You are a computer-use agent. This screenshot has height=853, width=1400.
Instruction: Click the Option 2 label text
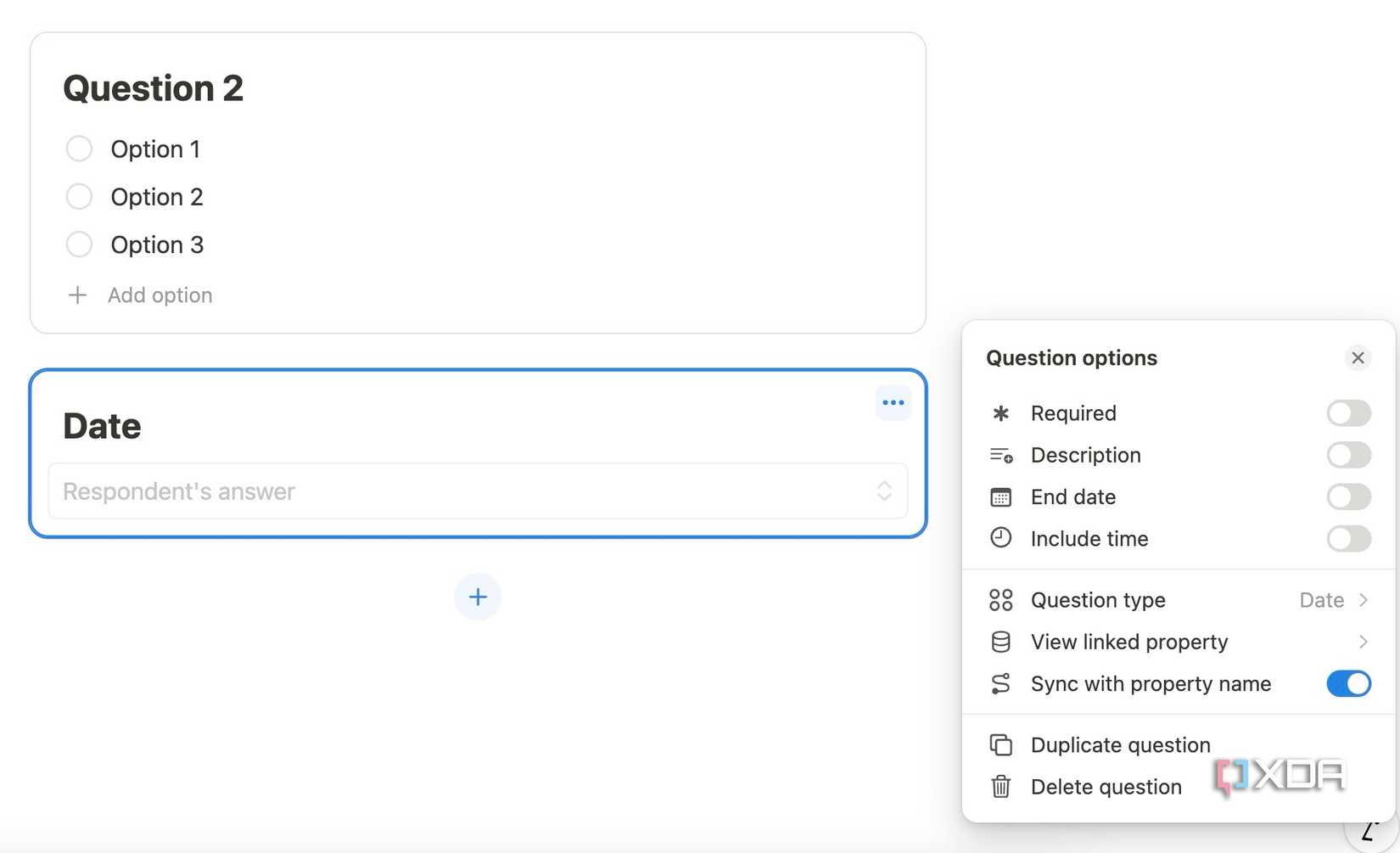[157, 197]
